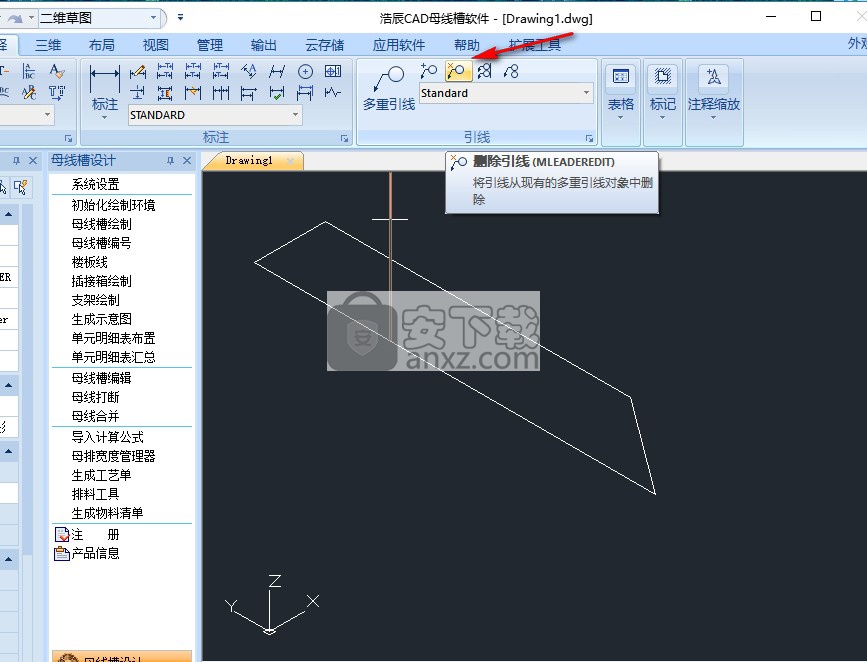Image resolution: width=867 pixels, height=662 pixels.
Task: Open the 二维草图 workspace dropdown
Action: pyautogui.click(x=153, y=18)
